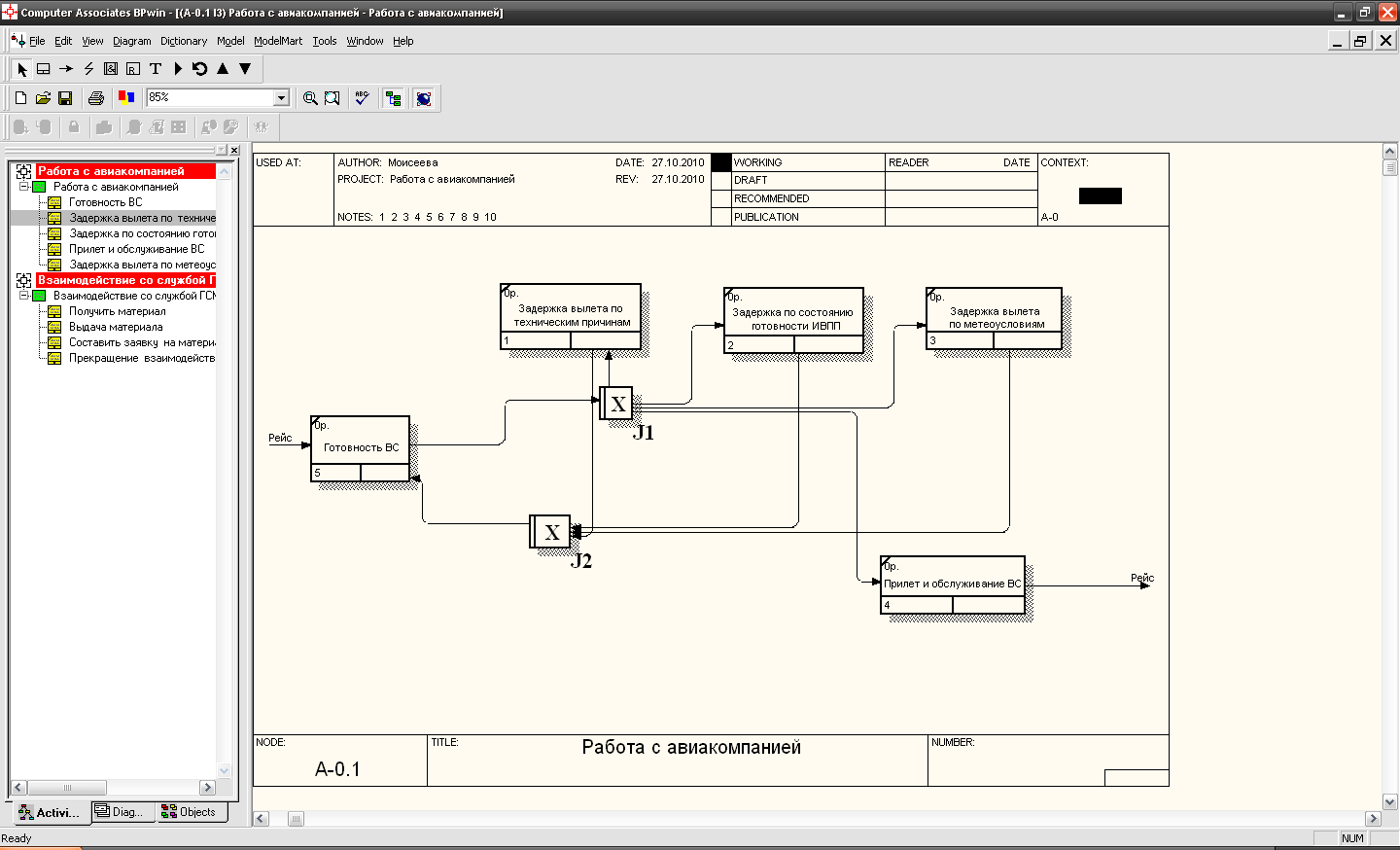
Task: Choose the Text block tool
Action: tap(156, 69)
